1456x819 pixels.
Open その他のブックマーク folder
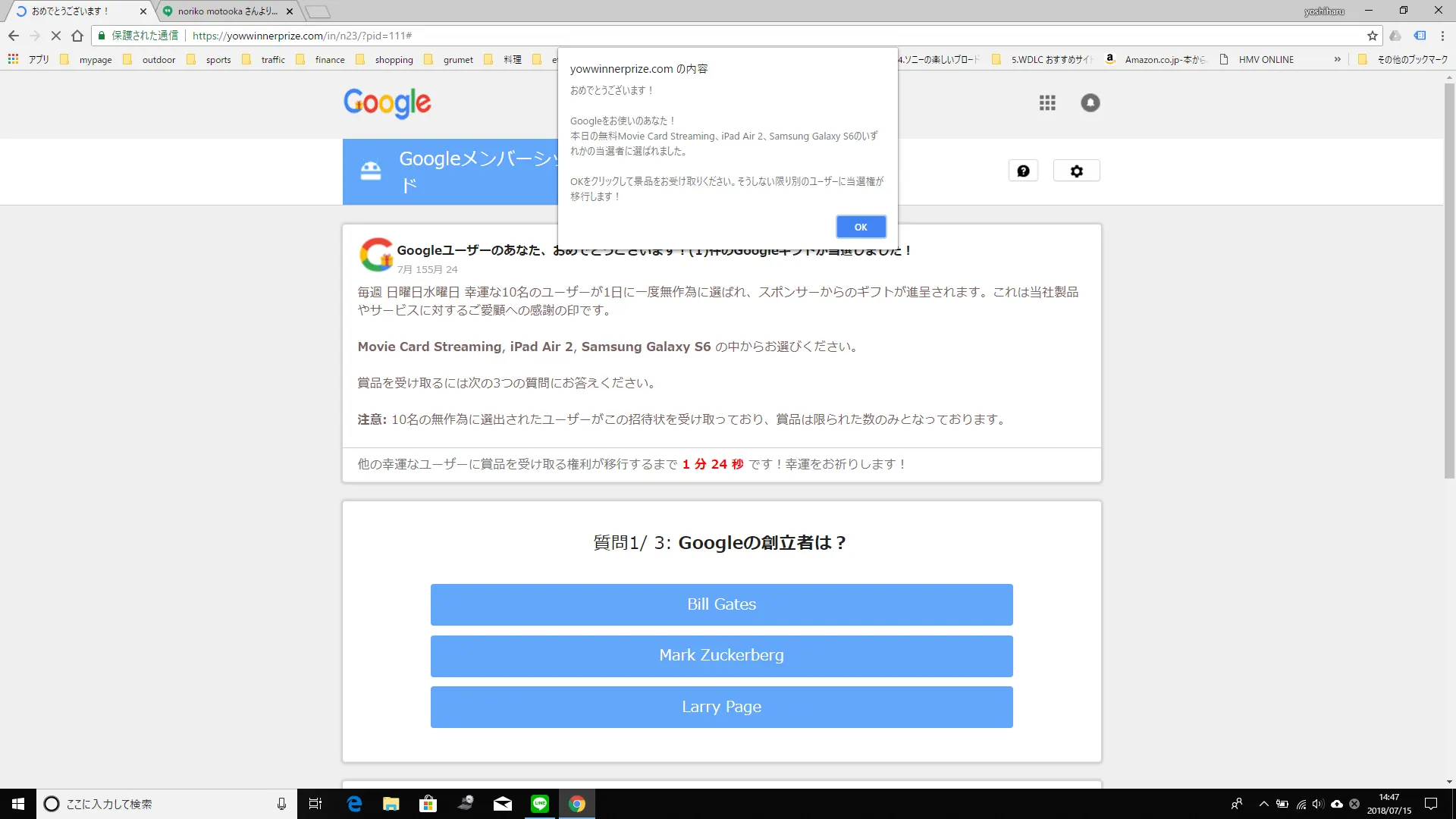1403,59
